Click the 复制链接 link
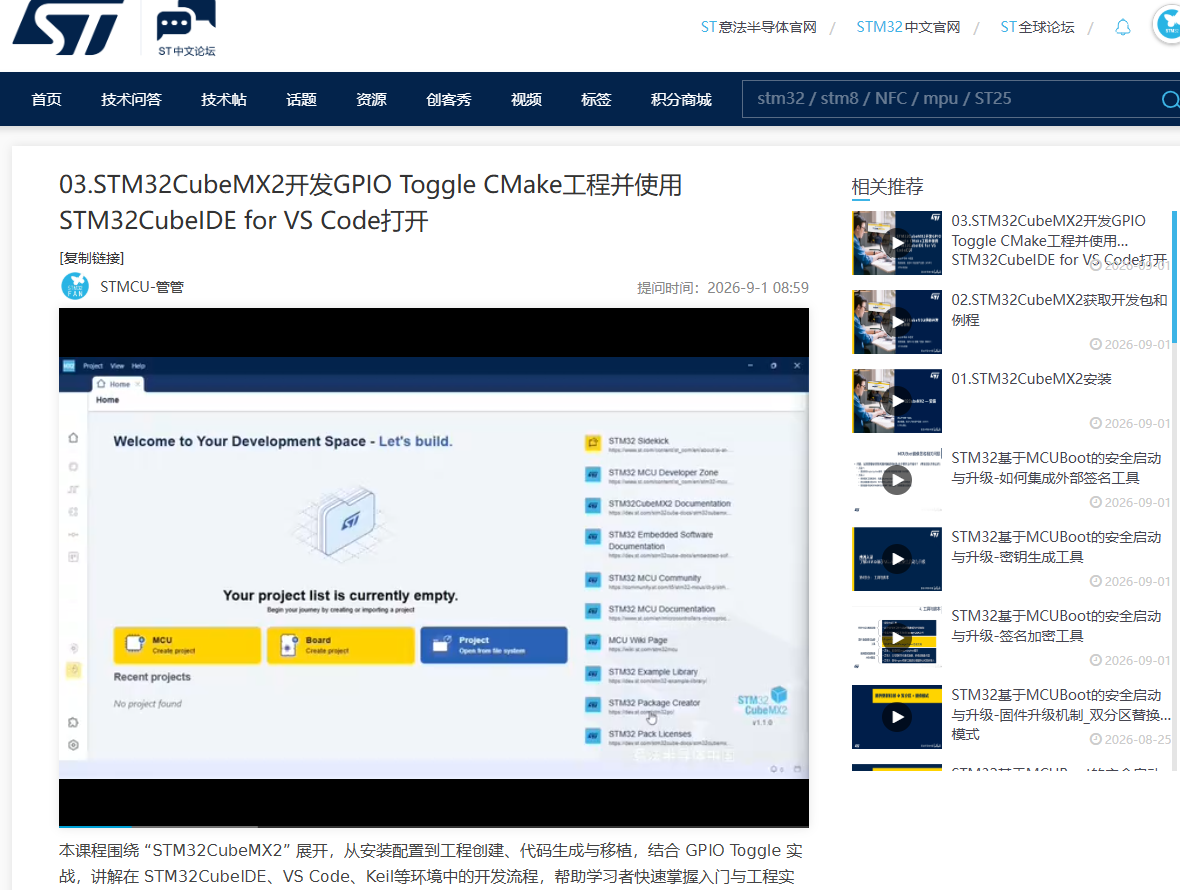 pos(92,258)
